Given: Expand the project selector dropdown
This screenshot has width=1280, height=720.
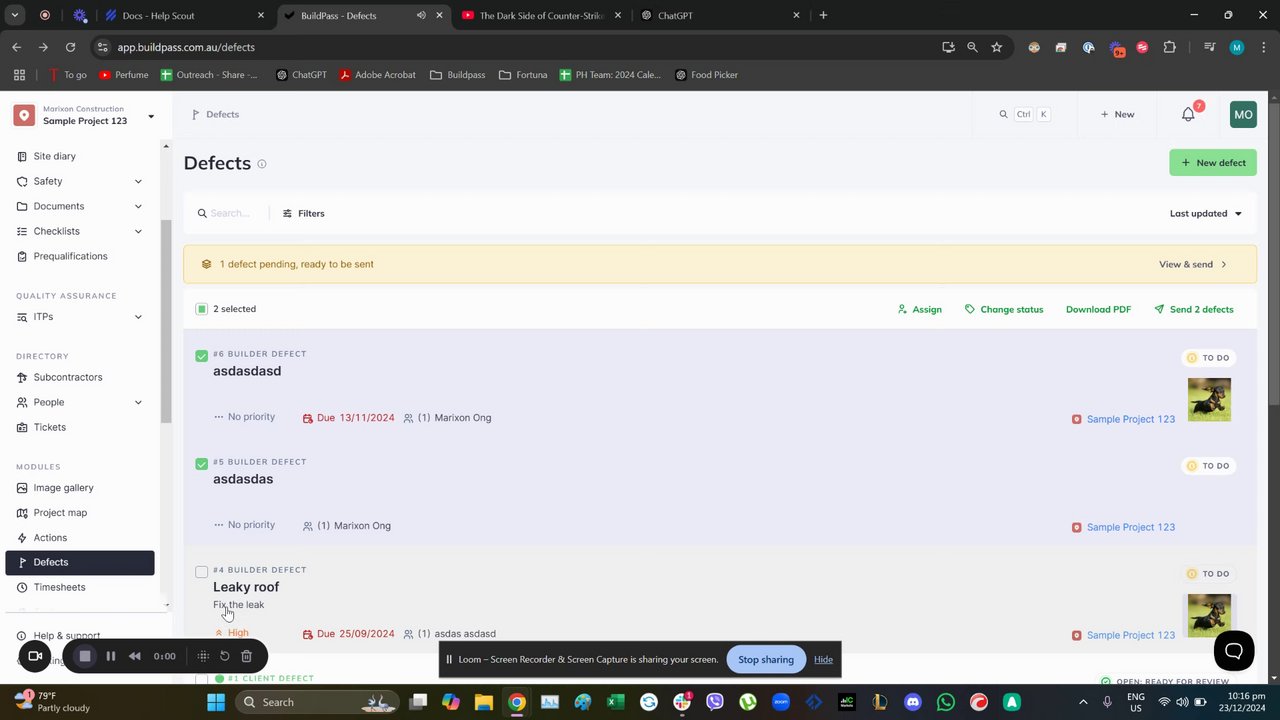Looking at the screenshot, I should [151, 116].
